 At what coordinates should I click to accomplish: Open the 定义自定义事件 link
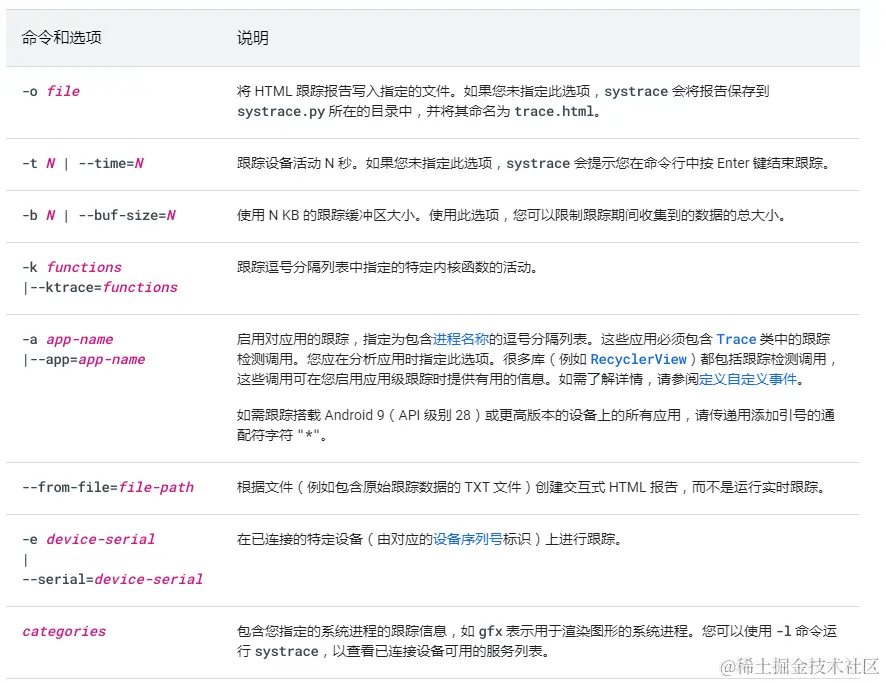748,379
